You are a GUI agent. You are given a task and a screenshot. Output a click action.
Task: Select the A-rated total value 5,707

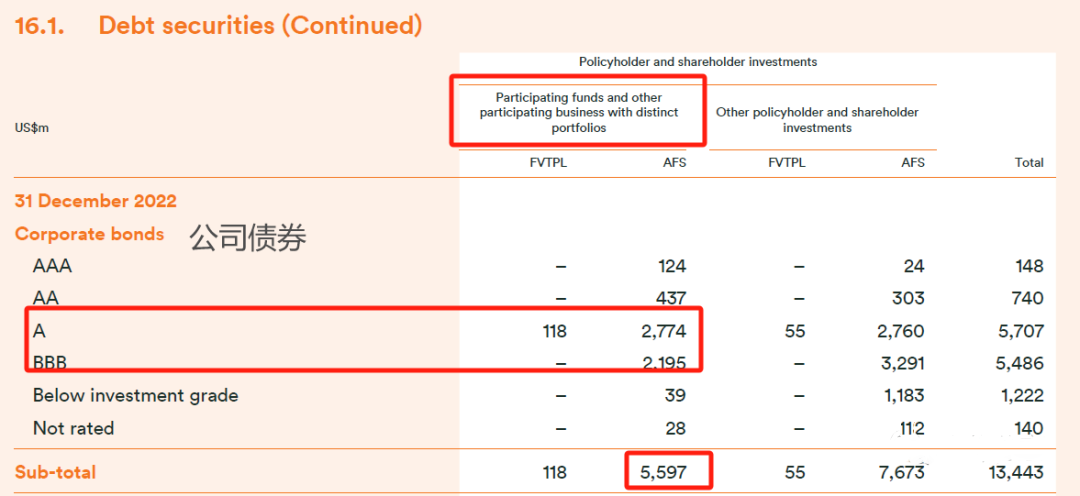coord(1019,331)
